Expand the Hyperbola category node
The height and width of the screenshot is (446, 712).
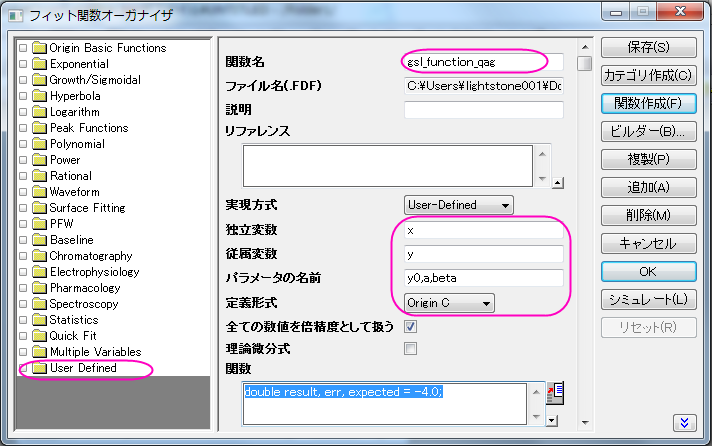click(23, 96)
